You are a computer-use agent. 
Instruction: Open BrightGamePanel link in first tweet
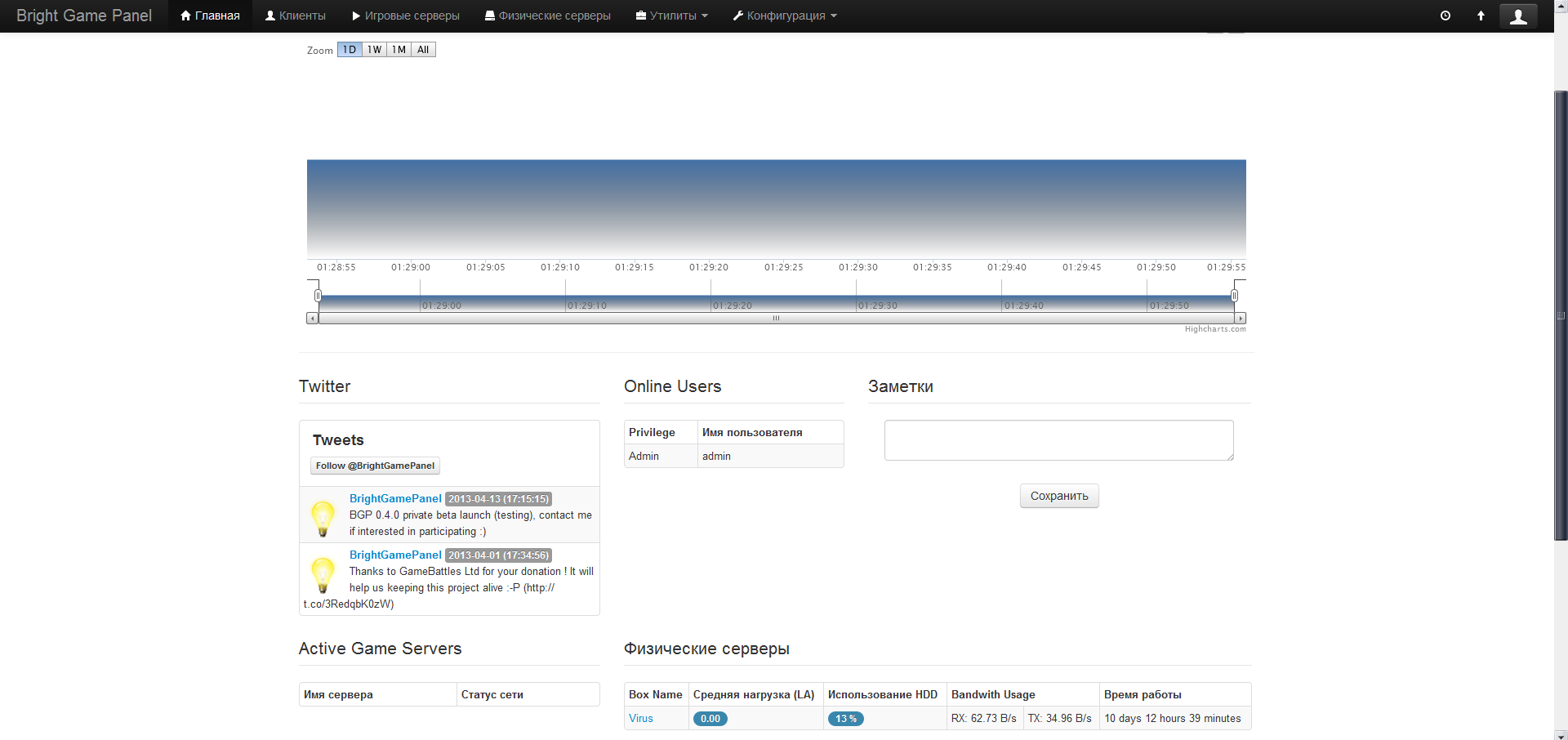click(x=395, y=498)
